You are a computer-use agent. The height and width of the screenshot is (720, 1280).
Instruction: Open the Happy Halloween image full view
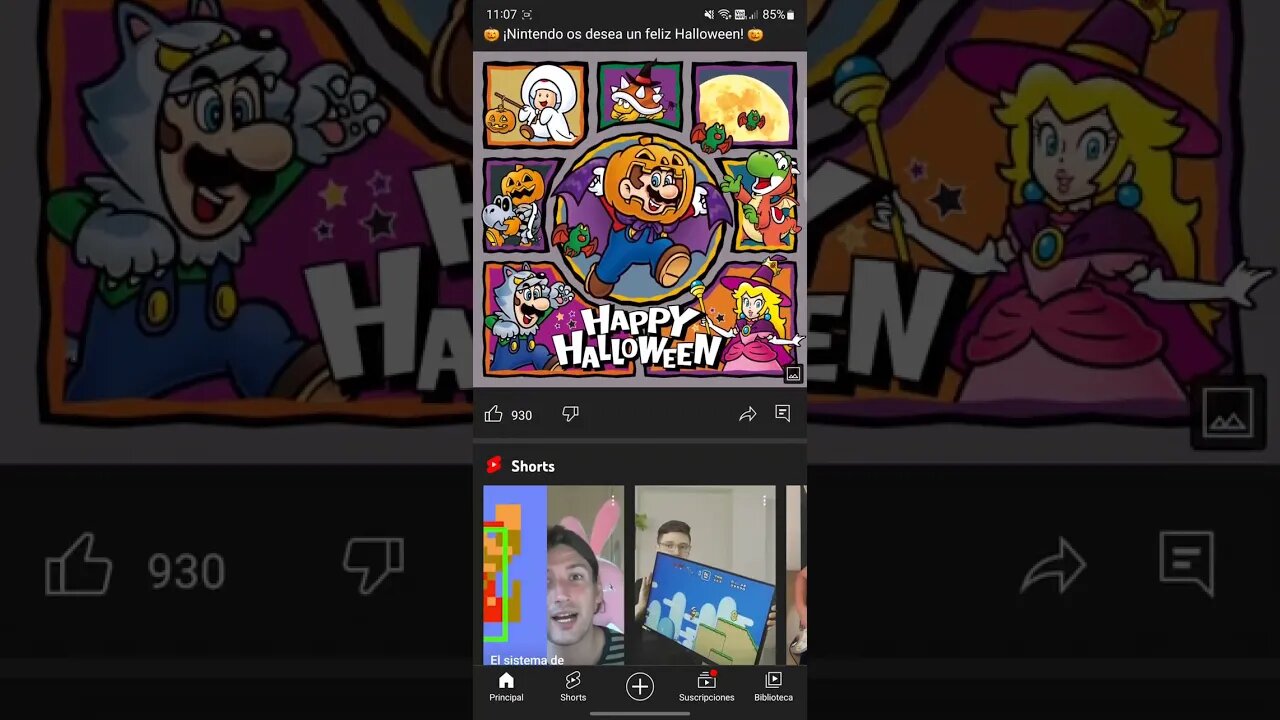pos(640,219)
